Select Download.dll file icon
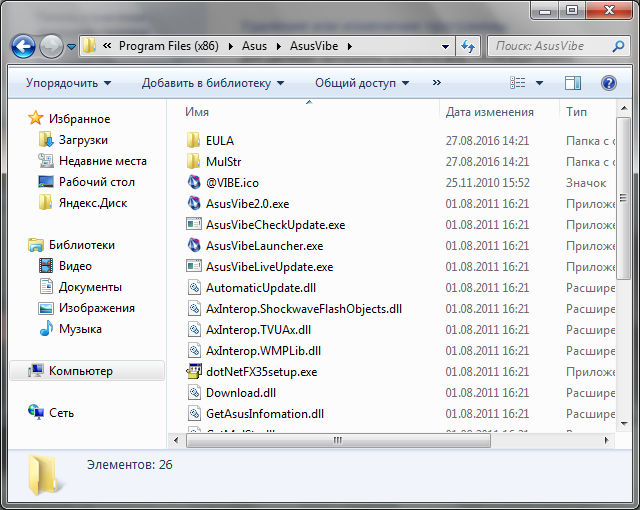 pos(194,392)
